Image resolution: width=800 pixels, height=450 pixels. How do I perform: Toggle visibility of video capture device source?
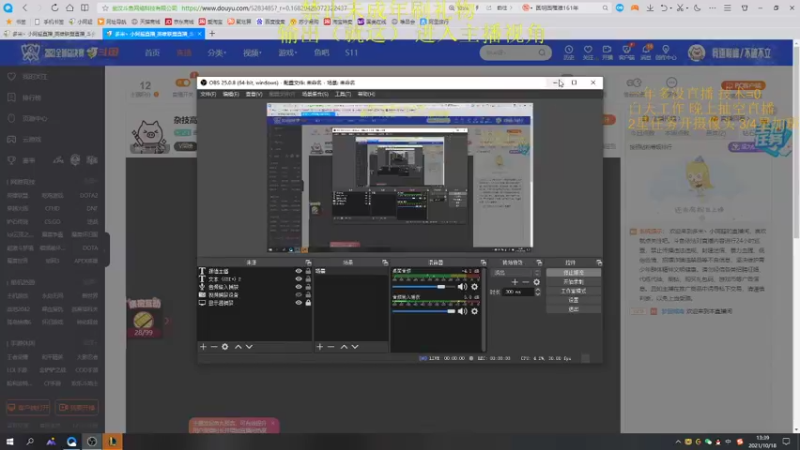(298, 295)
